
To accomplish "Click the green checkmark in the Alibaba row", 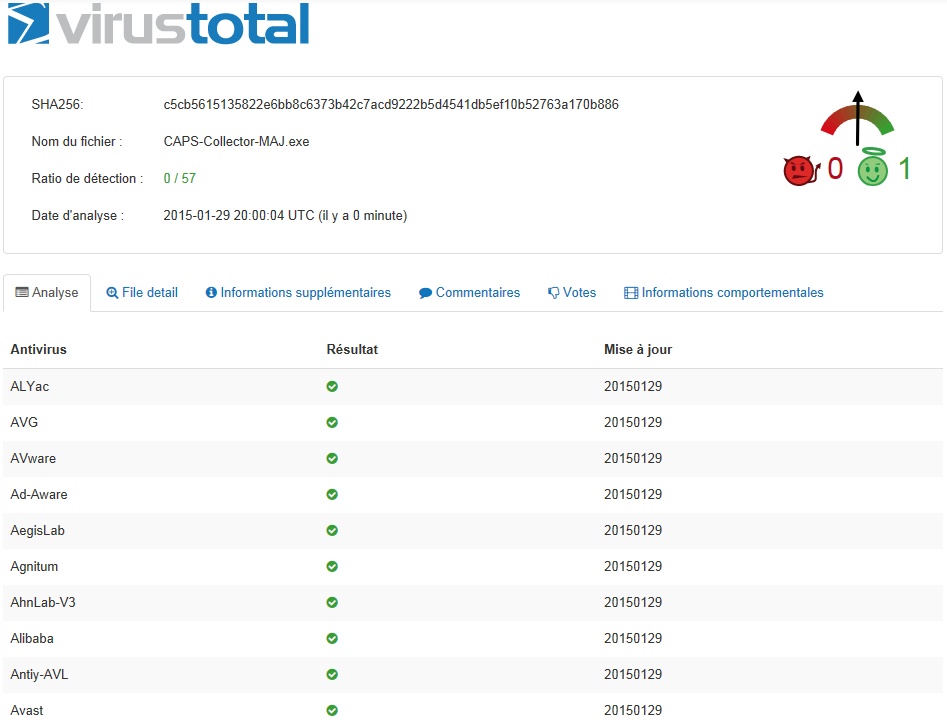I will point(332,638).
